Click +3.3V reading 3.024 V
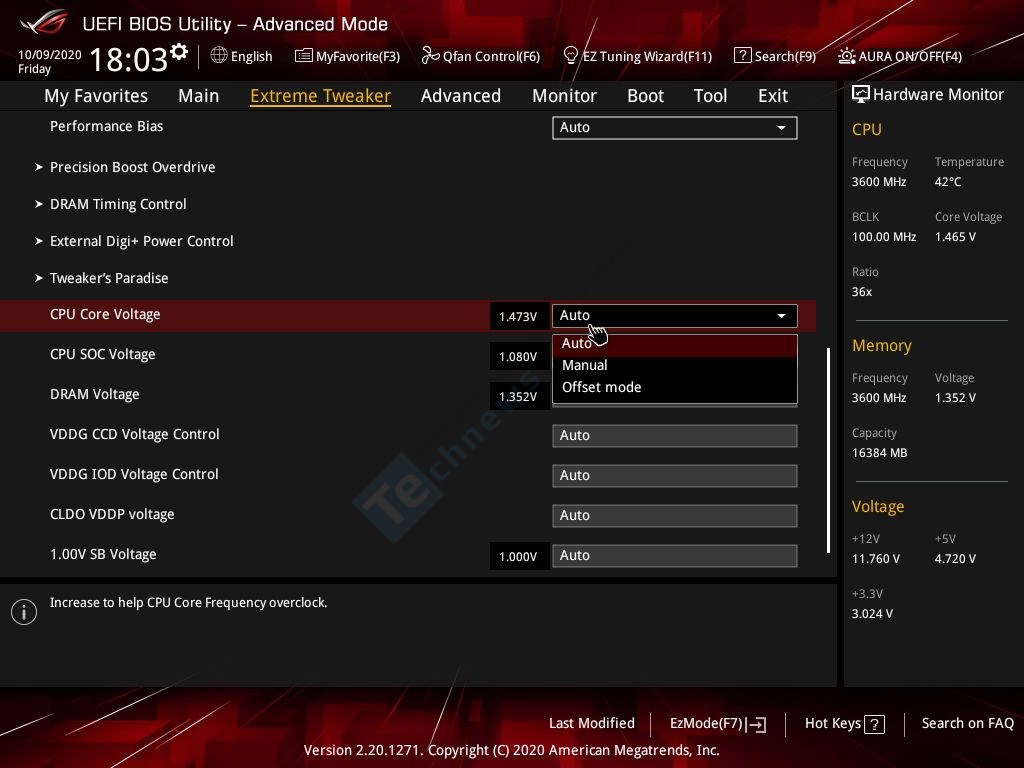The height and width of the screenshot is (768, 1024). 872,614
